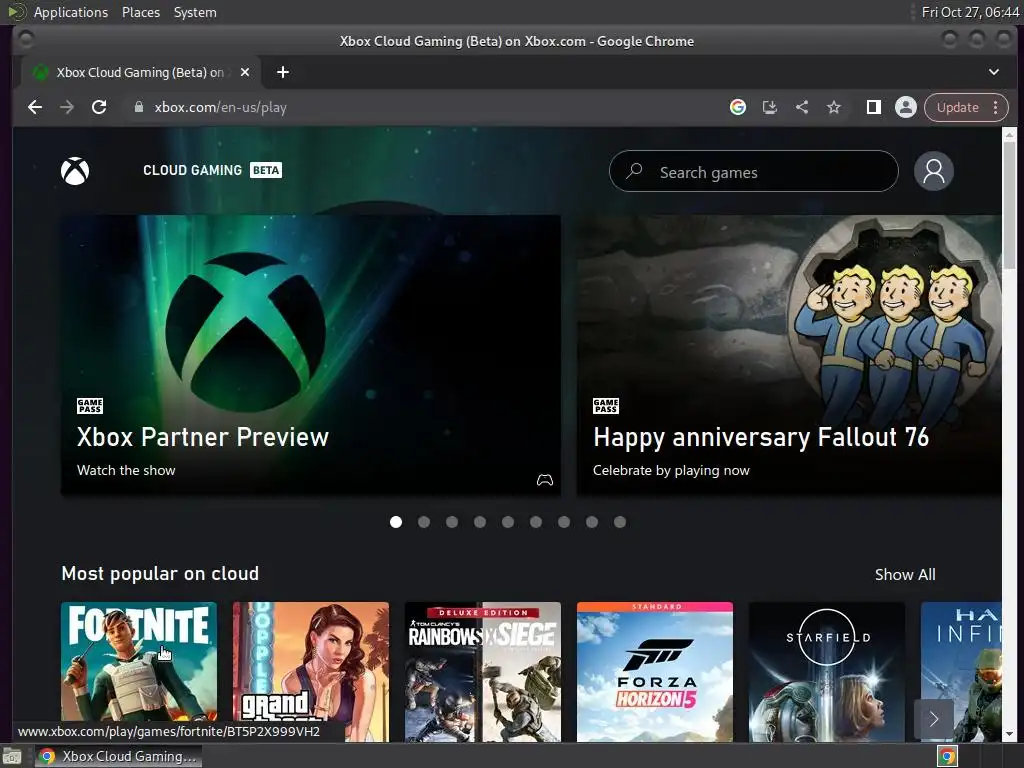Reload the Xbox page
This screenshot has height=768, width=1024.
99,107
